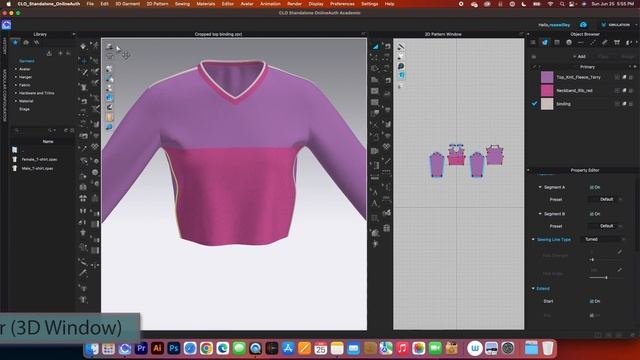640x360 pixels.
Task: Click the Select/Move tool in 3D toolbar
Action: [x=83, y=61]
